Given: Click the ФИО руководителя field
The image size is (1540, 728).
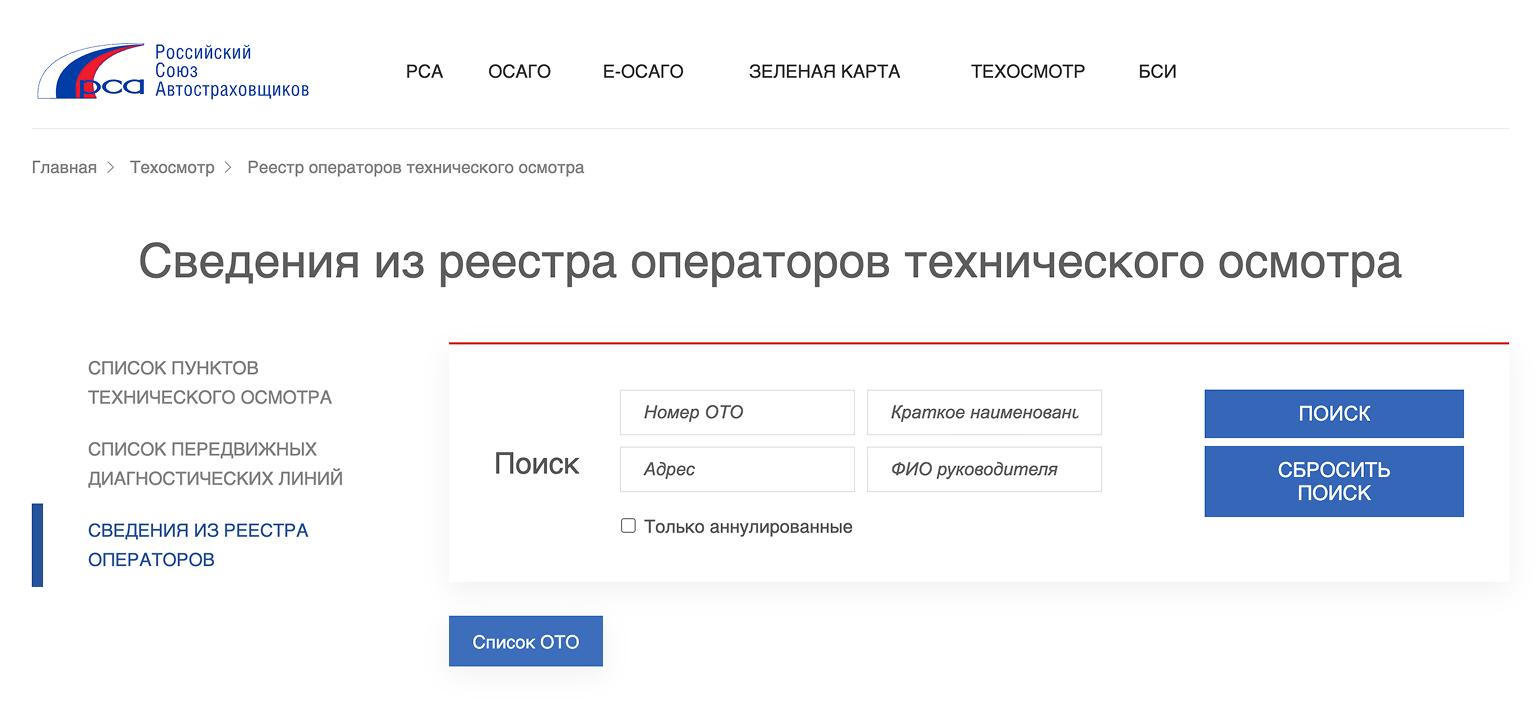Looking at the screenshot, I should click(x=984, y=469).
